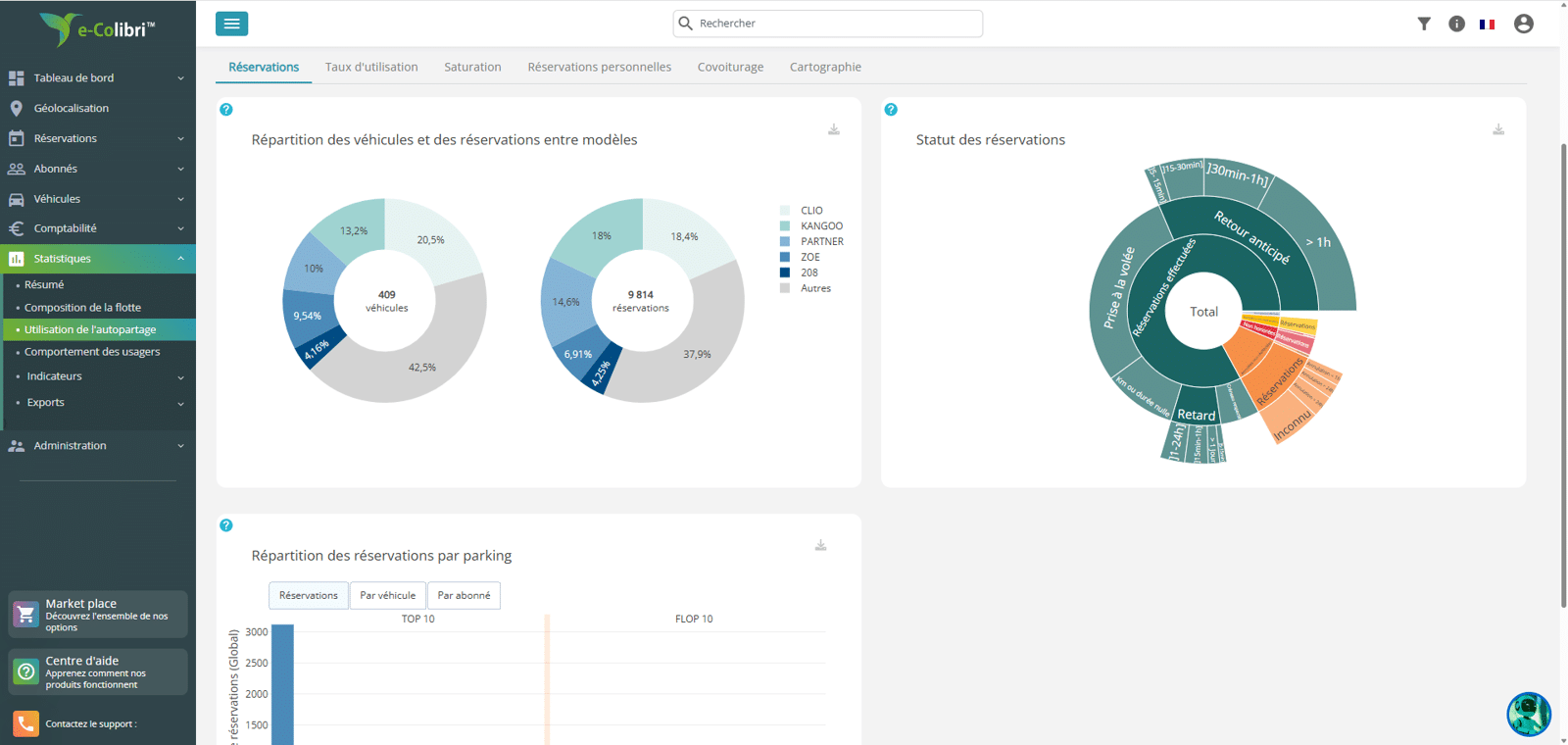Change language via French flag icon
Screen dimensions: 1568x745
point(1488,25)
